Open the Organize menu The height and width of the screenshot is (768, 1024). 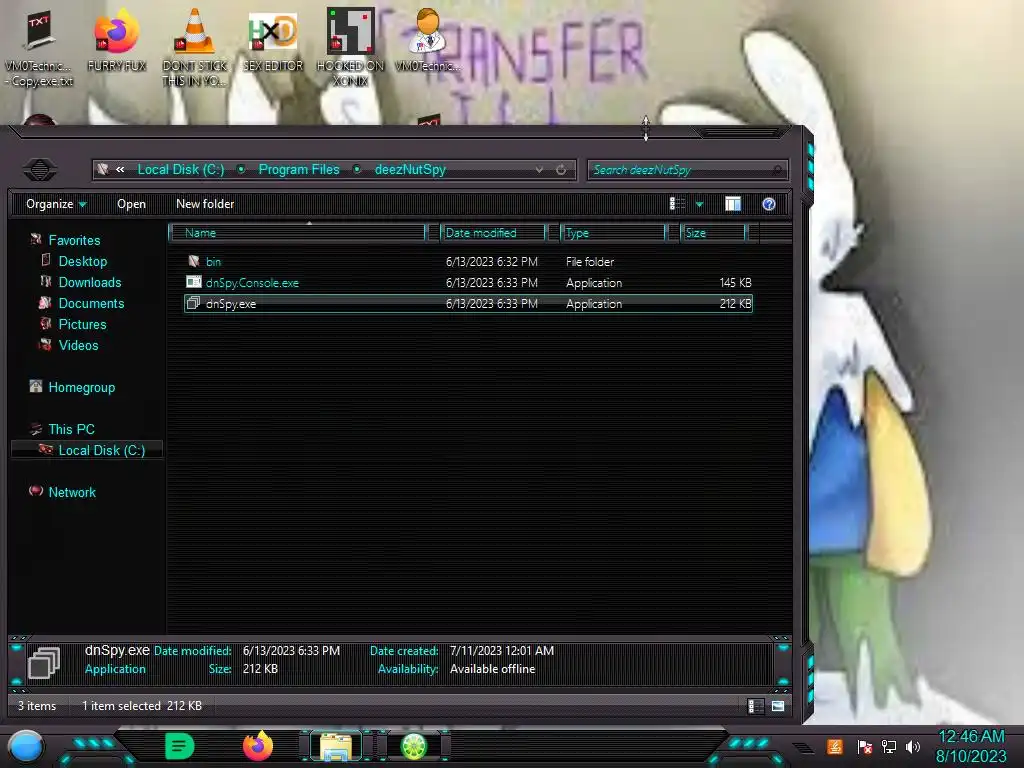coord(56,204)
